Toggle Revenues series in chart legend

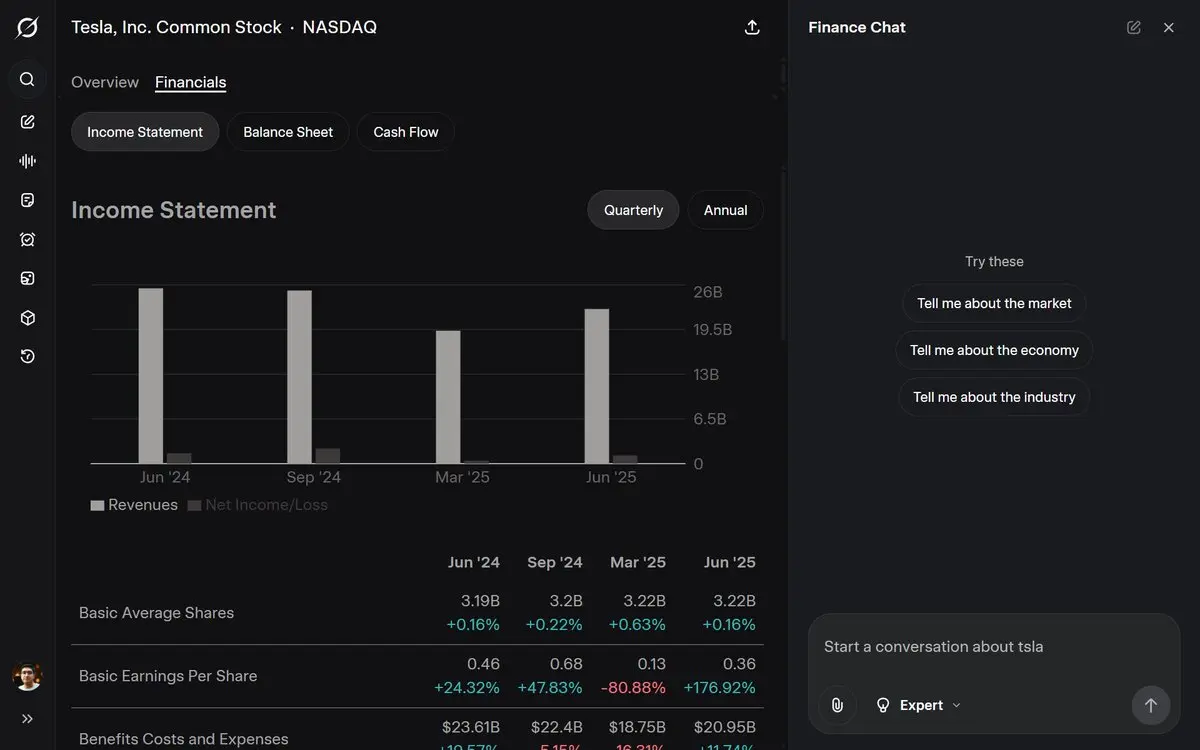point(134,505)
